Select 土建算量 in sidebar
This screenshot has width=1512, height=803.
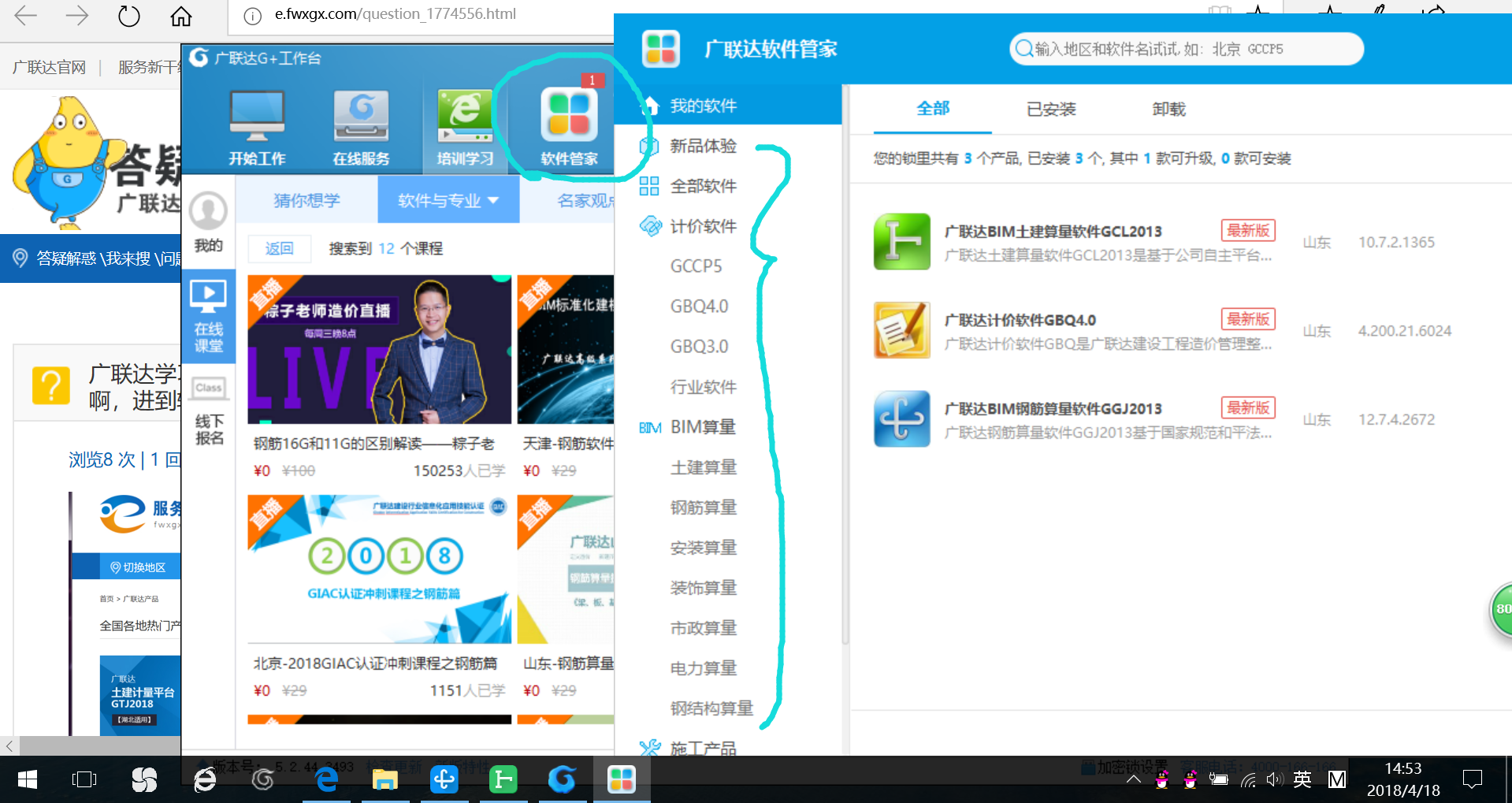703,467
